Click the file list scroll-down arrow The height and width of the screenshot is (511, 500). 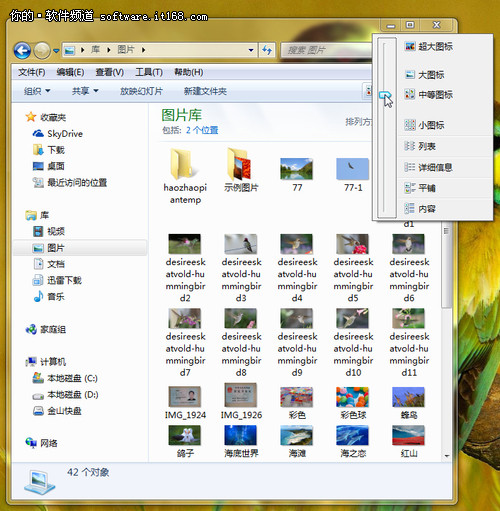pos(447,456)
